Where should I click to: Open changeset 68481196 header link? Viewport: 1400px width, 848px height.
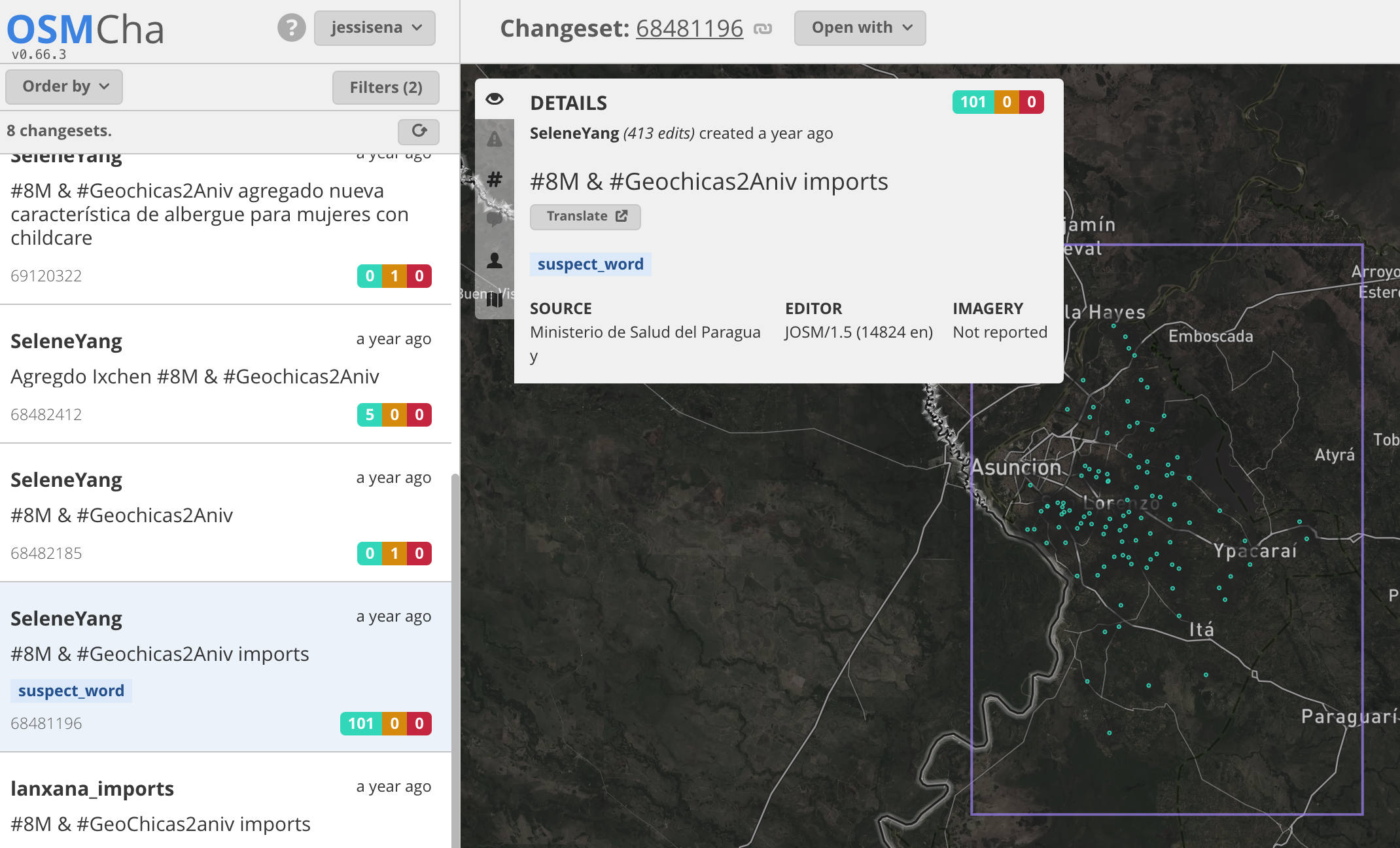click(689, 28)
